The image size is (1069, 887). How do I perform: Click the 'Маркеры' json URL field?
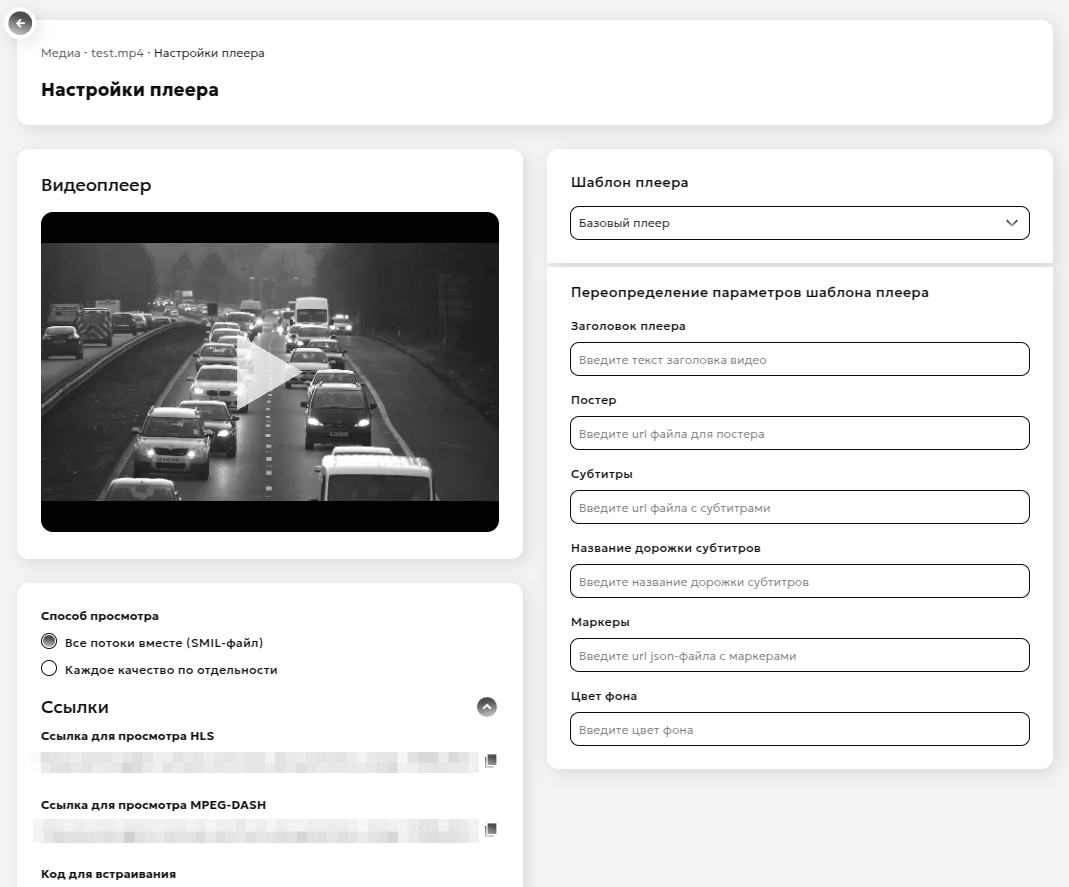(x=799, y=655)
